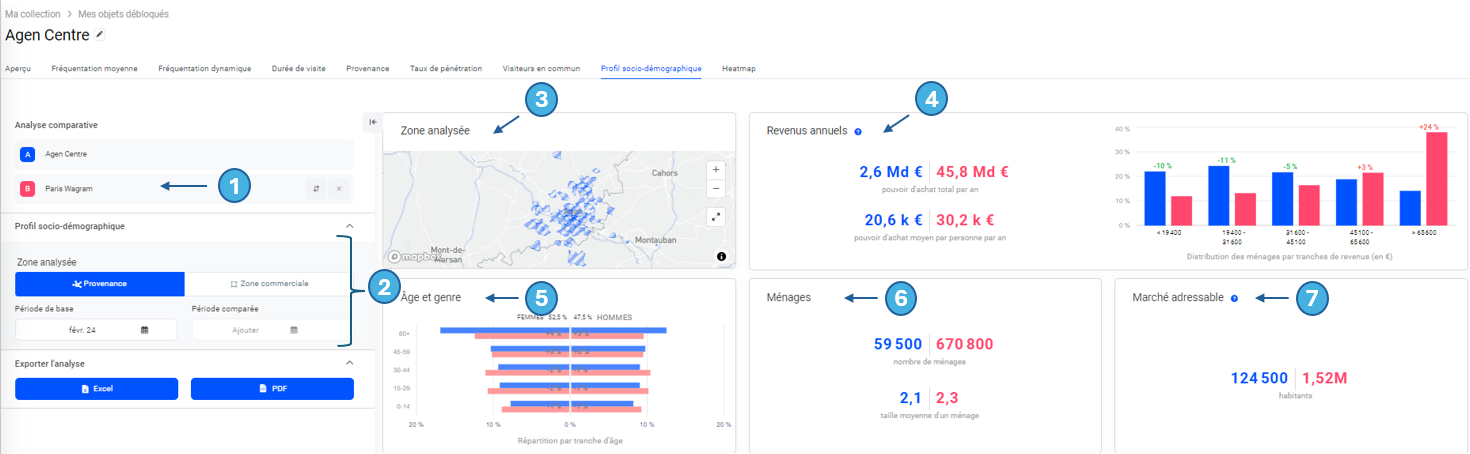Export the analysis to Excel

97,388
